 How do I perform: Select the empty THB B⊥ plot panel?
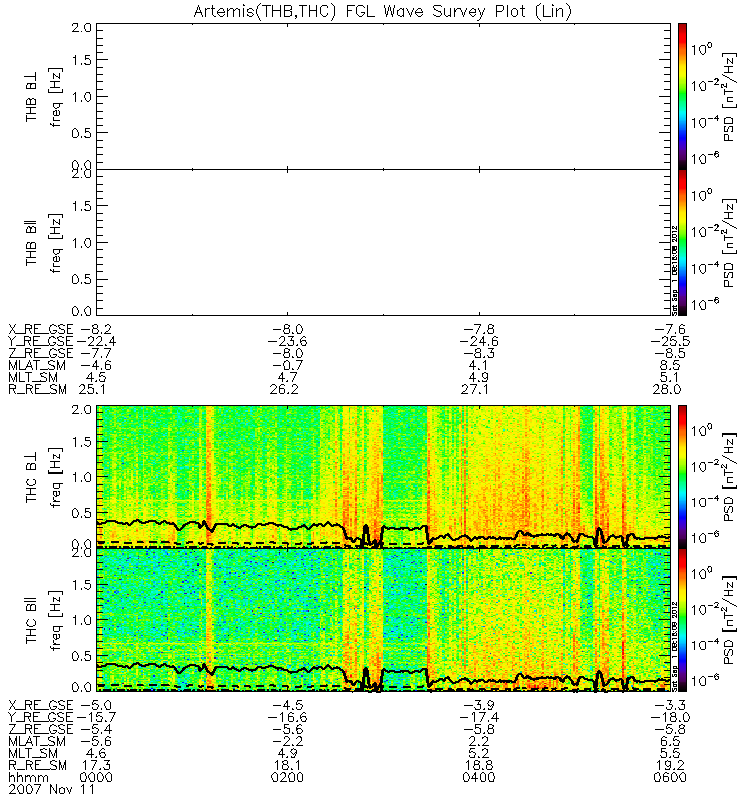[383, 96]
